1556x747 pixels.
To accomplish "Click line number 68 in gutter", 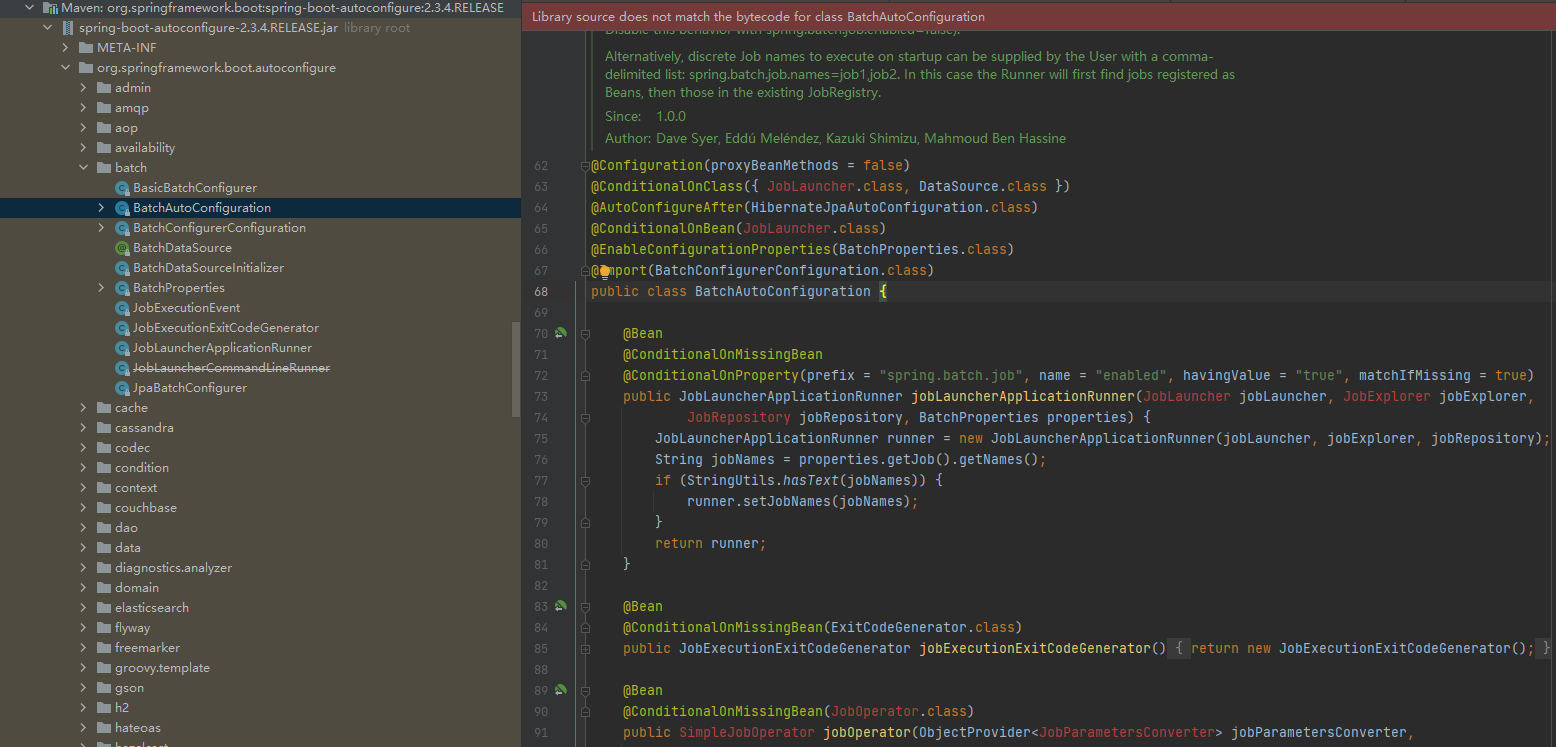I will pos(541,291).
